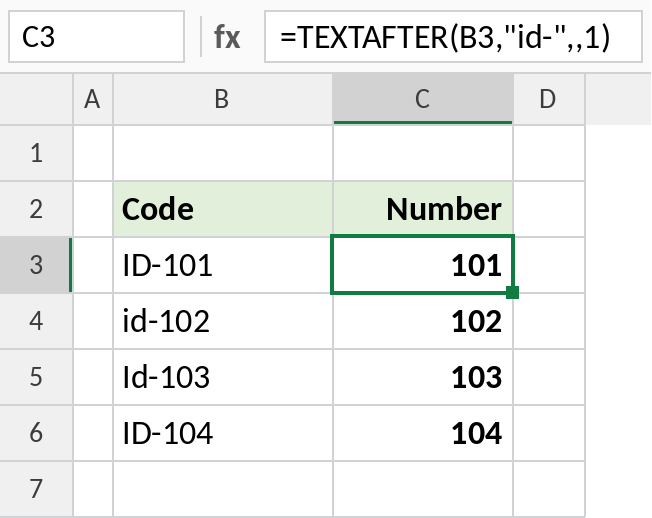The height and width of the screenshot is (518, 652).
Task: Select row 2 header
Action: point(36,209)
